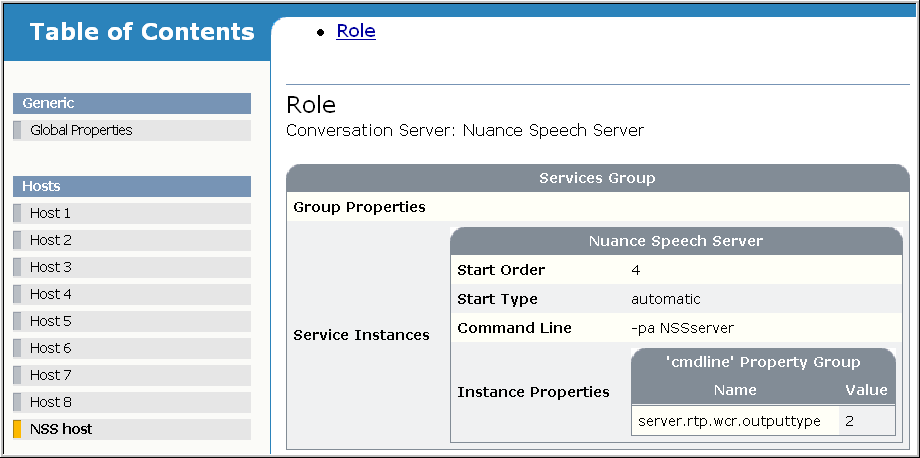
Task: Click the Nuance Speech Server header
Action: pyautogui.click(x=676, y=241)
